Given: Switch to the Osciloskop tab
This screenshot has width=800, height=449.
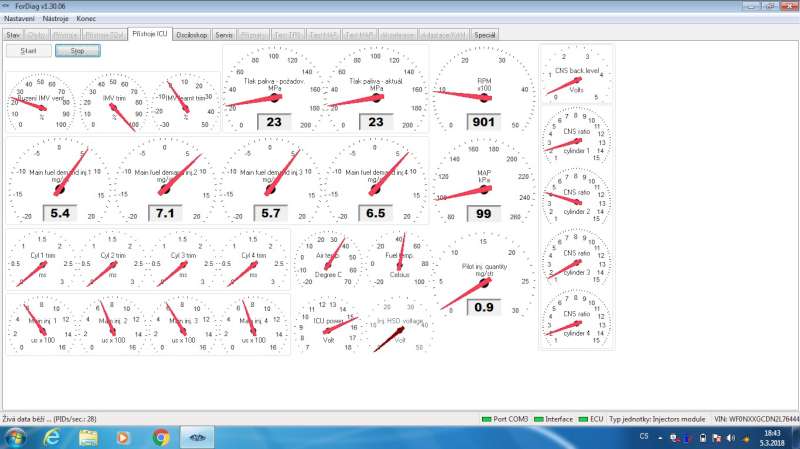Looking at the screenshot, I should point(190,34).
